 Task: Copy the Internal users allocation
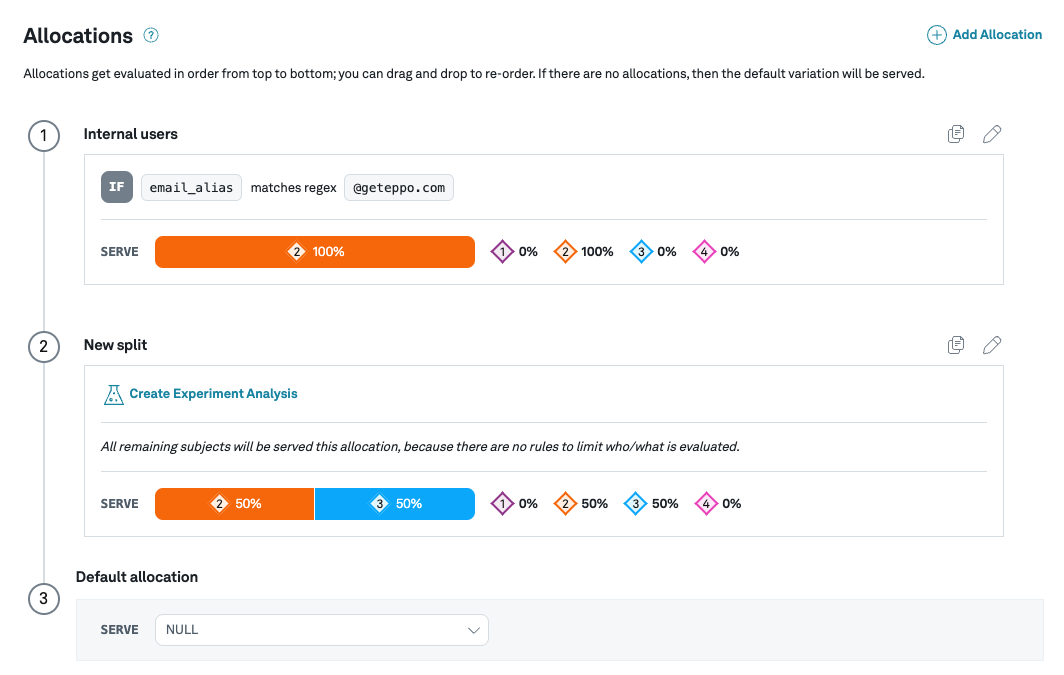pos(956,134)
